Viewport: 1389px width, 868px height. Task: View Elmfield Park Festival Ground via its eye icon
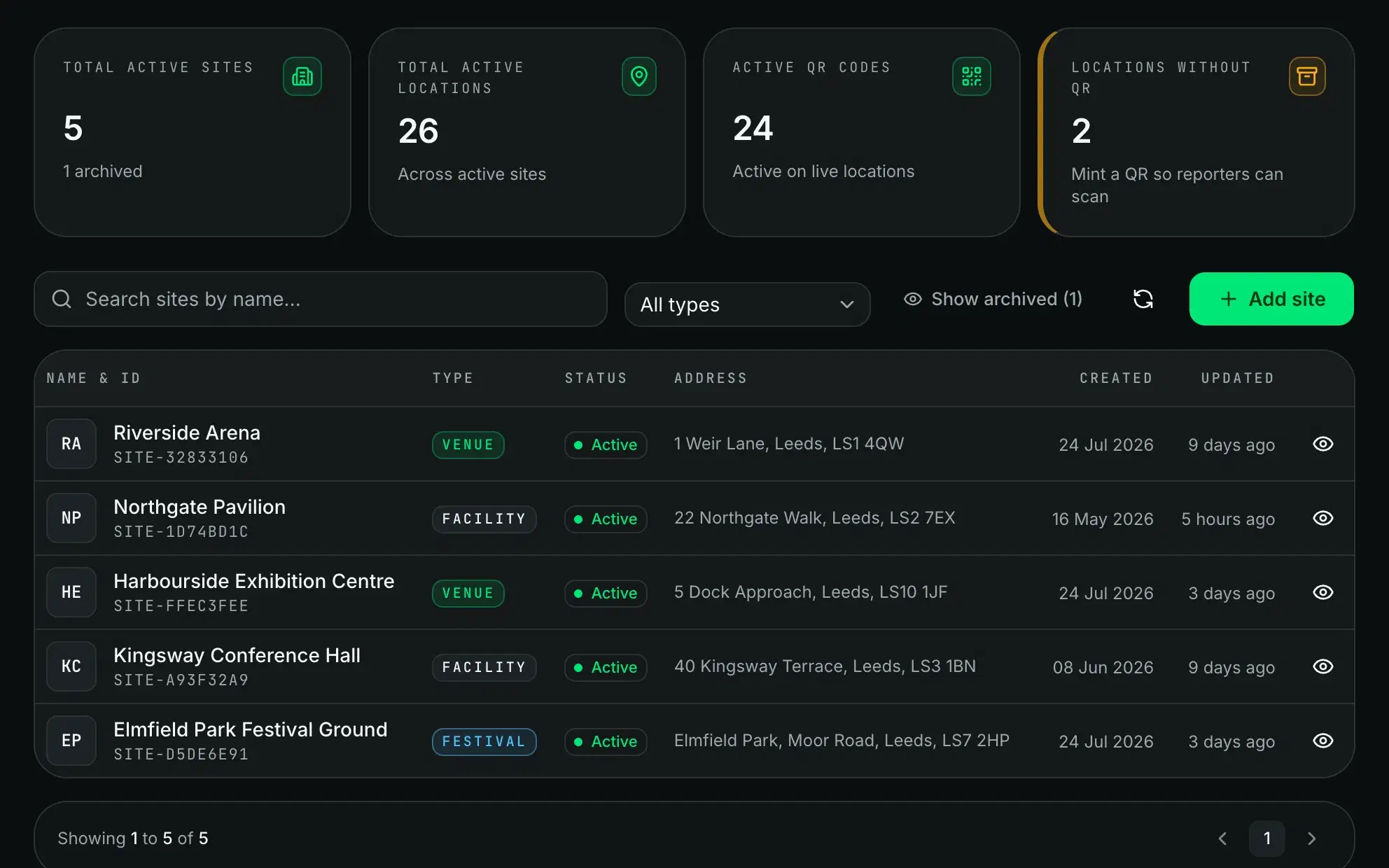coord(1322,741)
